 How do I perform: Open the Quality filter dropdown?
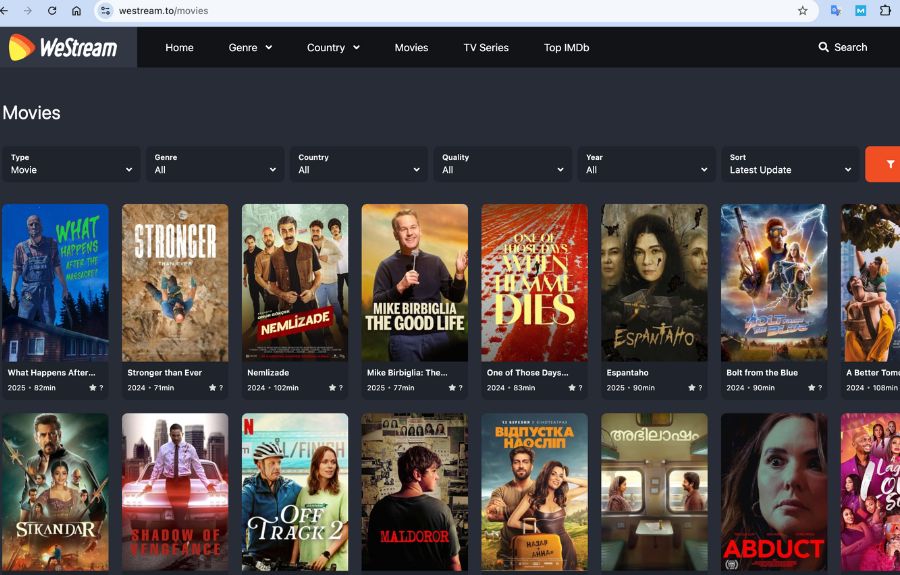(x=503, y=164)
